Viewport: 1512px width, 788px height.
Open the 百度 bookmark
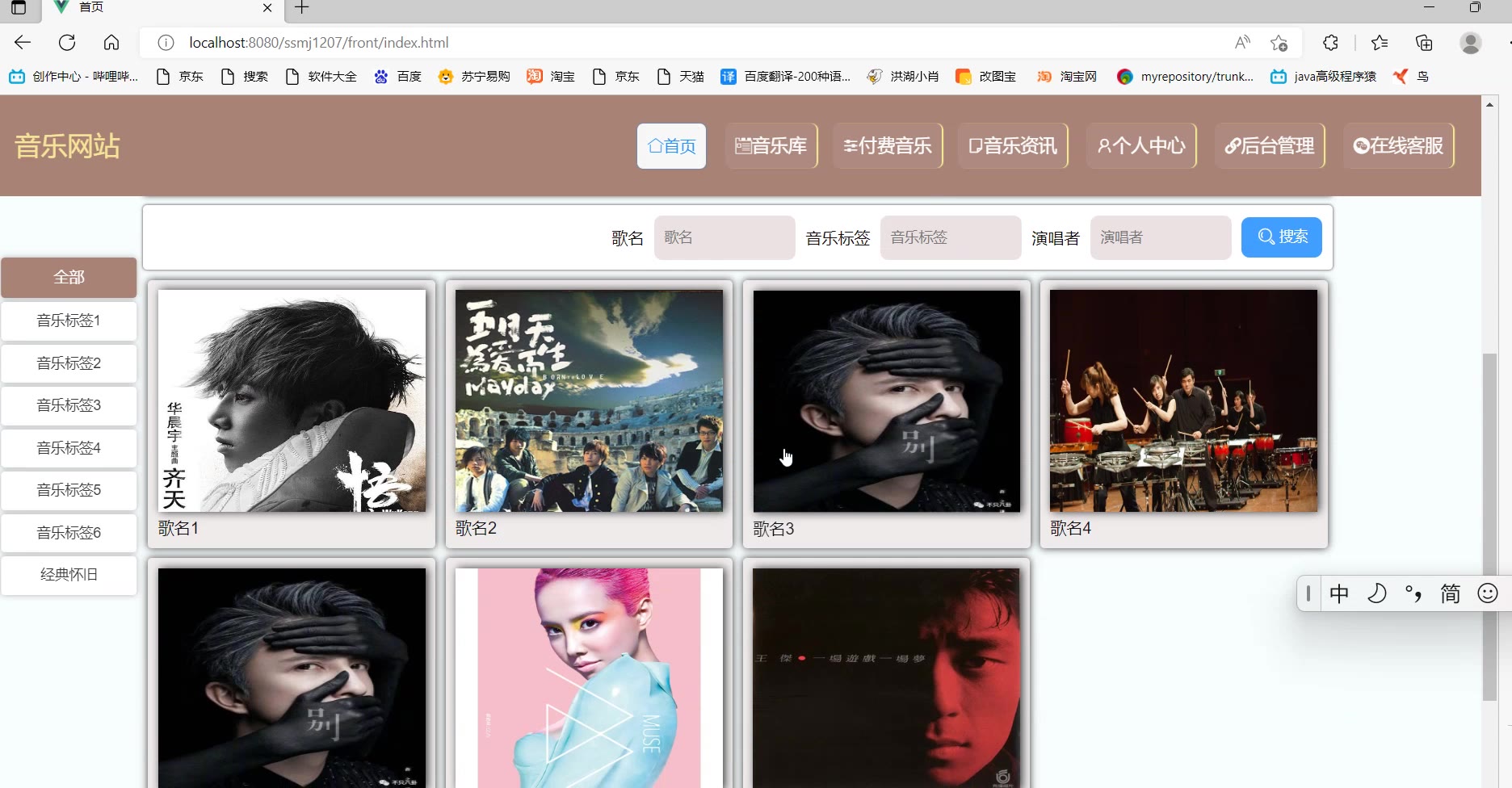(397, 77)
